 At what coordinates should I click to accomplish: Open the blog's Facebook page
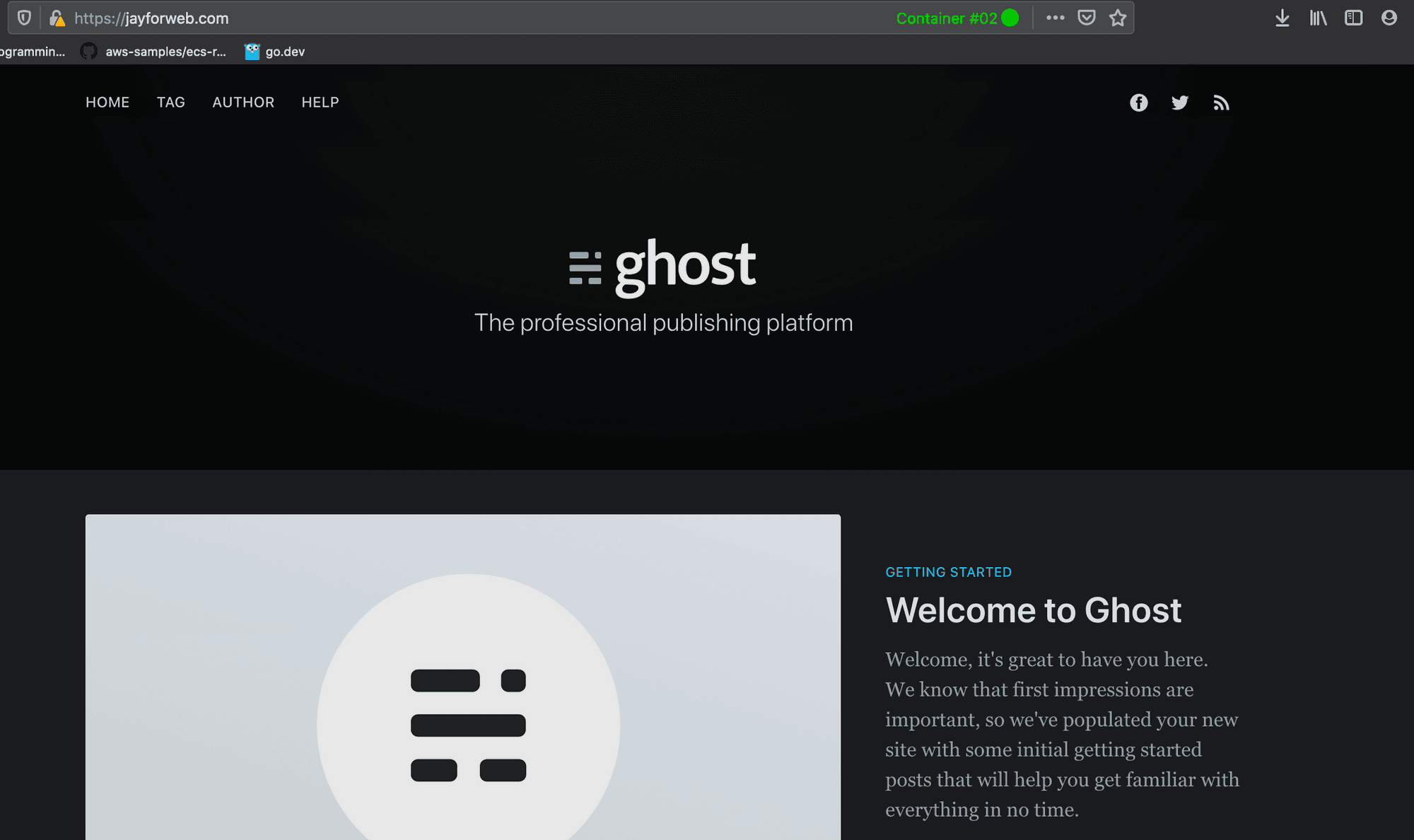[1139, 103]
